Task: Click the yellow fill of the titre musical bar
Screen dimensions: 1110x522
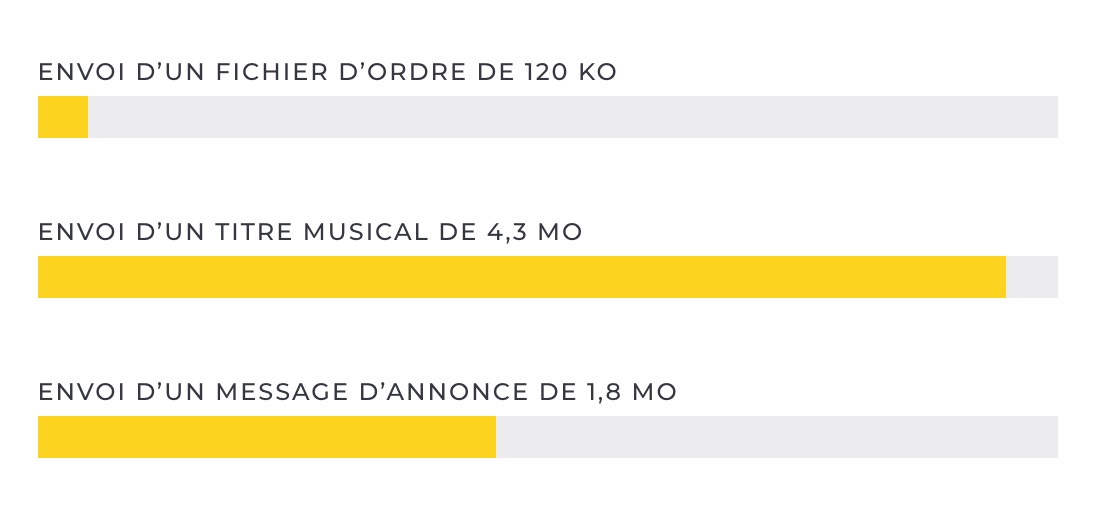Action: click(x=521, y=277)
